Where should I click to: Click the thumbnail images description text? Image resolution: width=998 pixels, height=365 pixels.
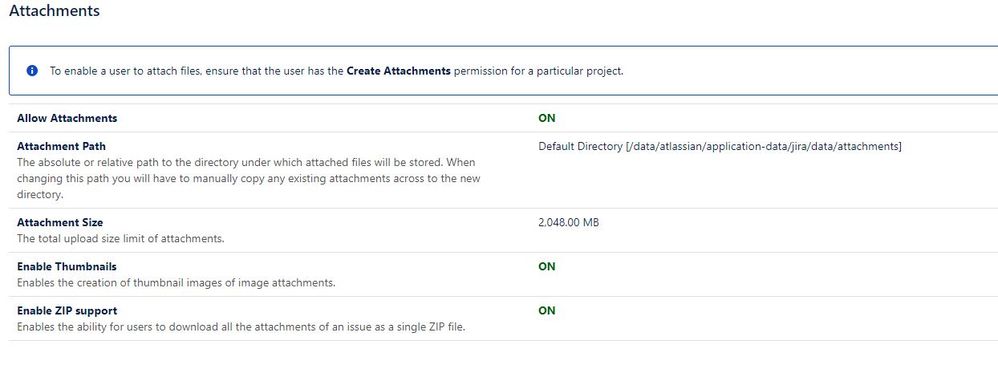click(176, 283)
